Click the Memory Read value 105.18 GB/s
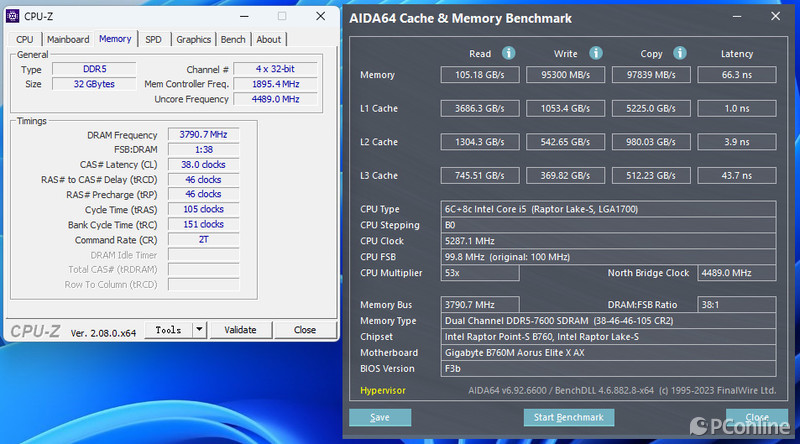Image resolution: width=800 pixels, height=444 pixels. click(480, 75)
